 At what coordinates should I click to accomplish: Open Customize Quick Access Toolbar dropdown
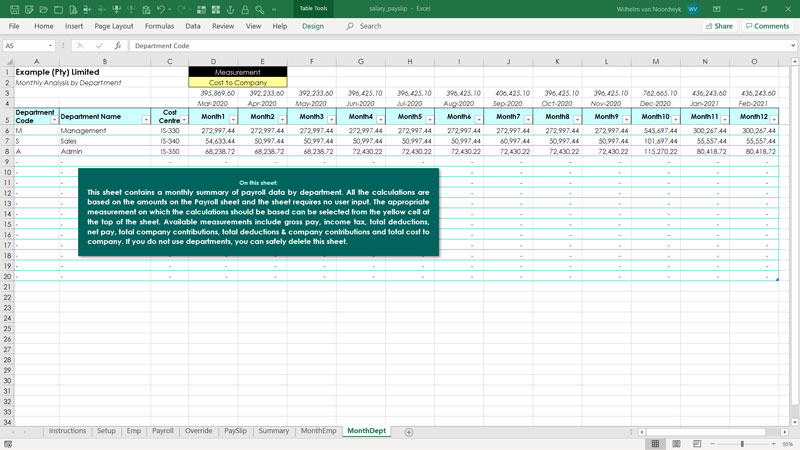(274, 10)
